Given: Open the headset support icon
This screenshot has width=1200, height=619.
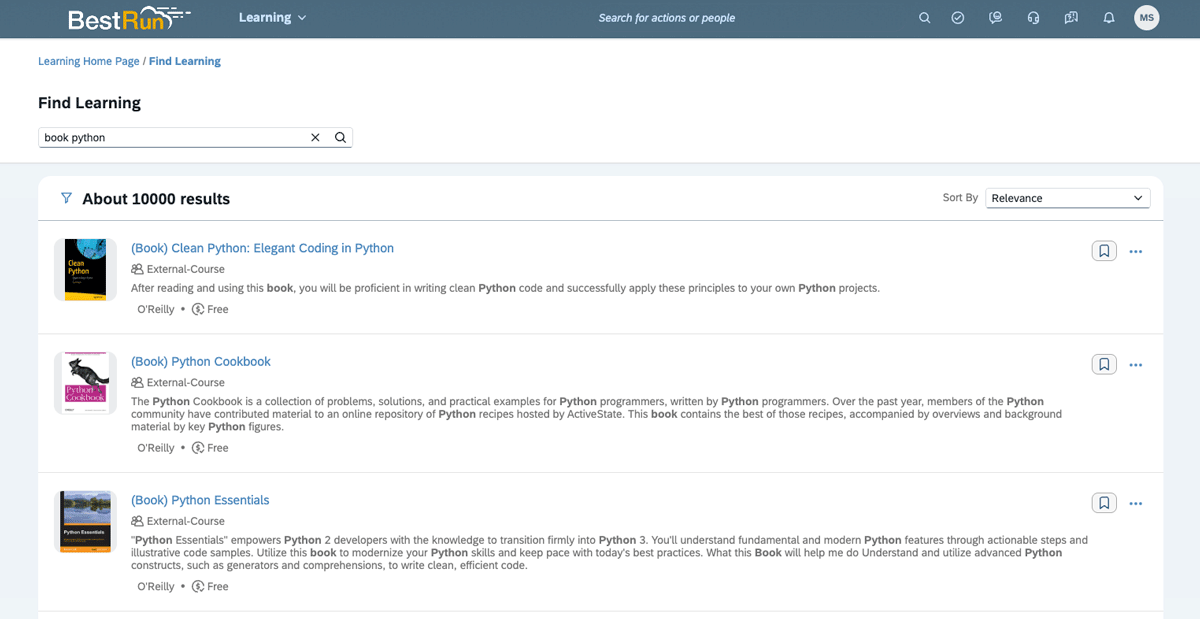Looking at the screenshot, I should [x=1033, y=18].
